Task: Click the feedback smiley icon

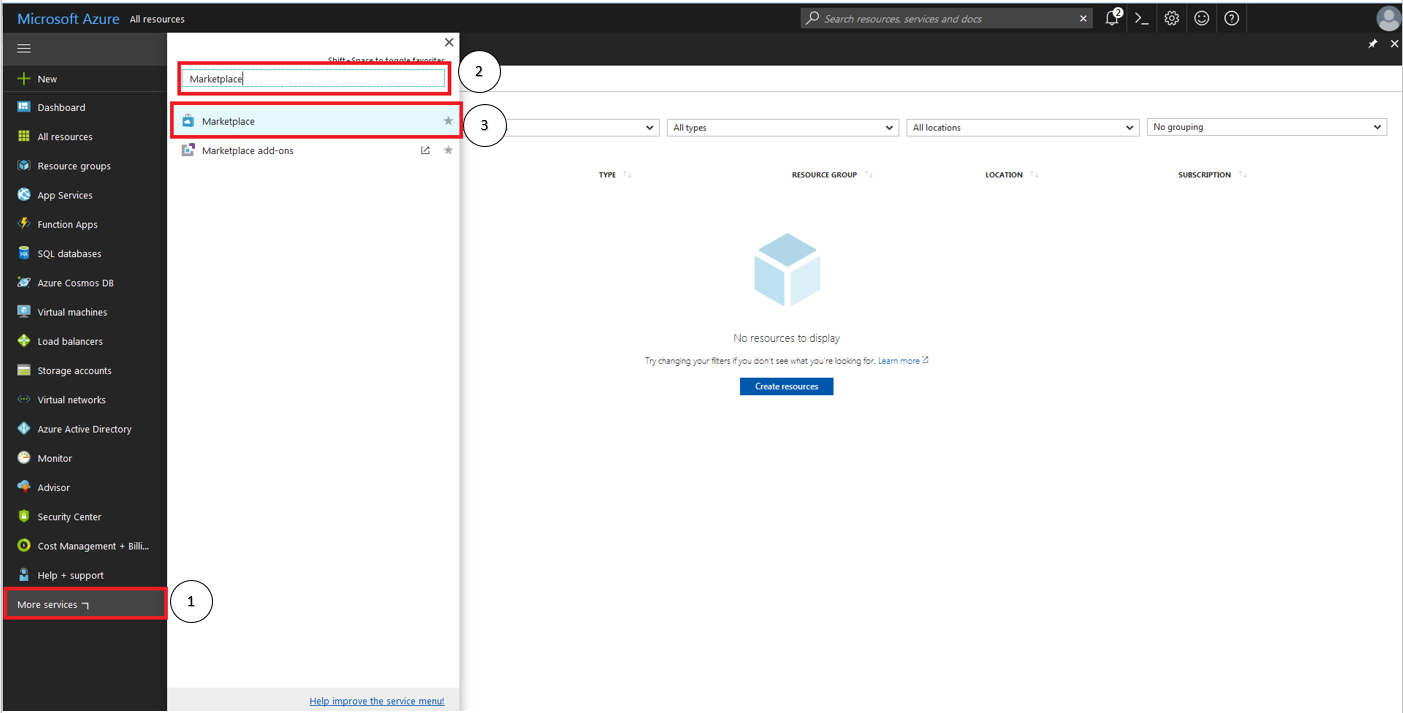Action: point(1201,18)
